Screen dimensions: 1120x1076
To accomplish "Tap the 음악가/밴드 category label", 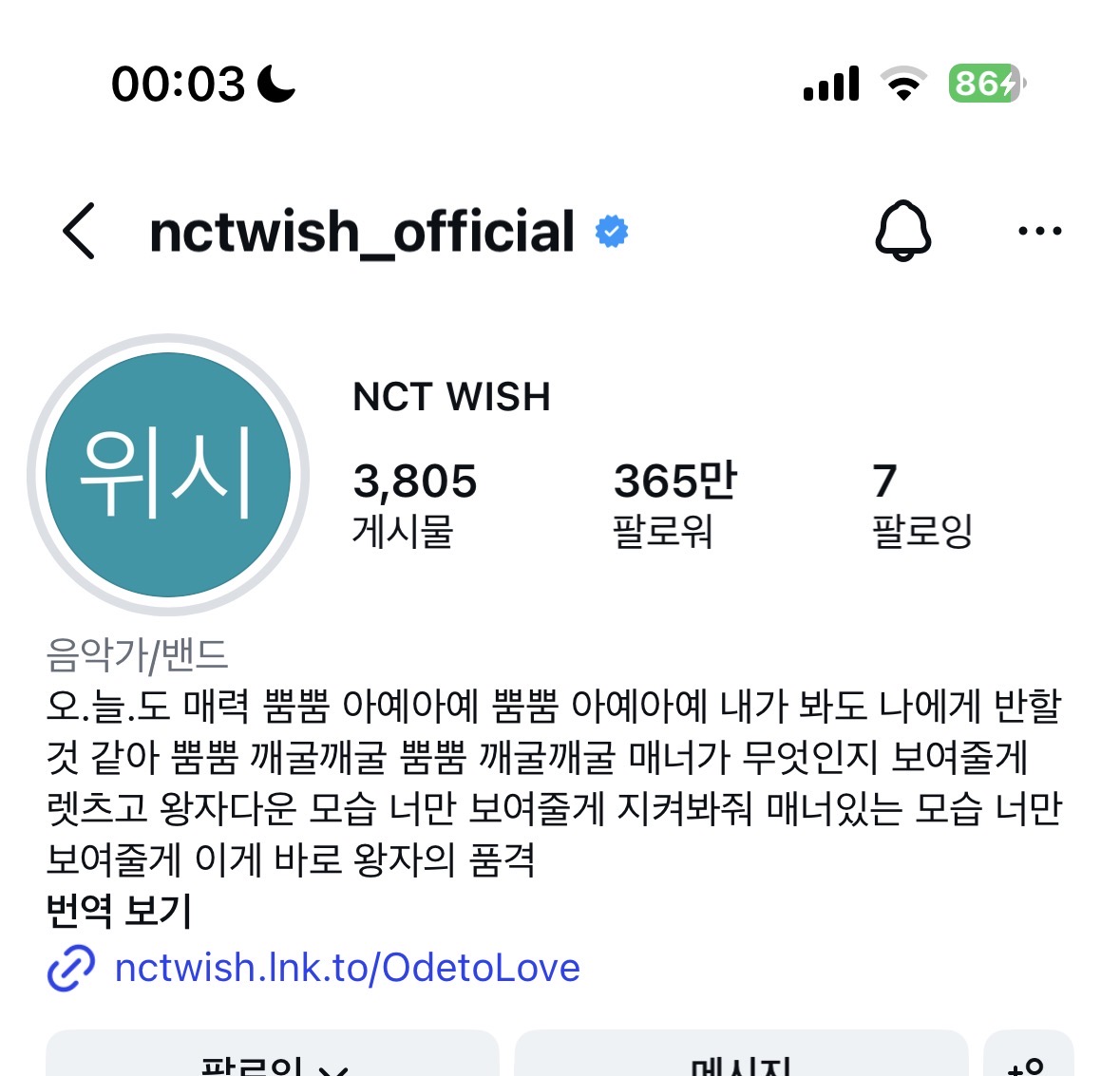I will pos(137,654).
